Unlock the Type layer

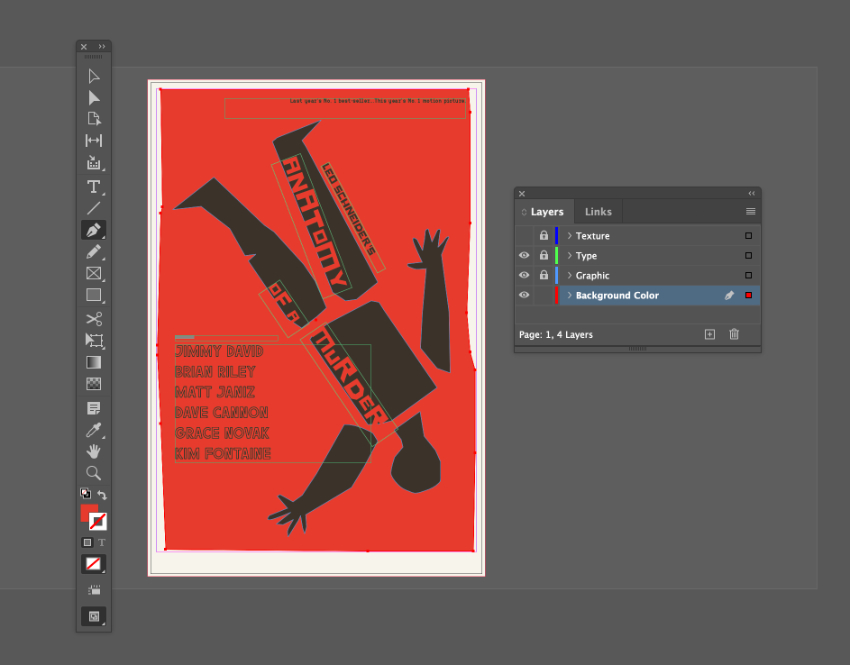click(544, 255)
